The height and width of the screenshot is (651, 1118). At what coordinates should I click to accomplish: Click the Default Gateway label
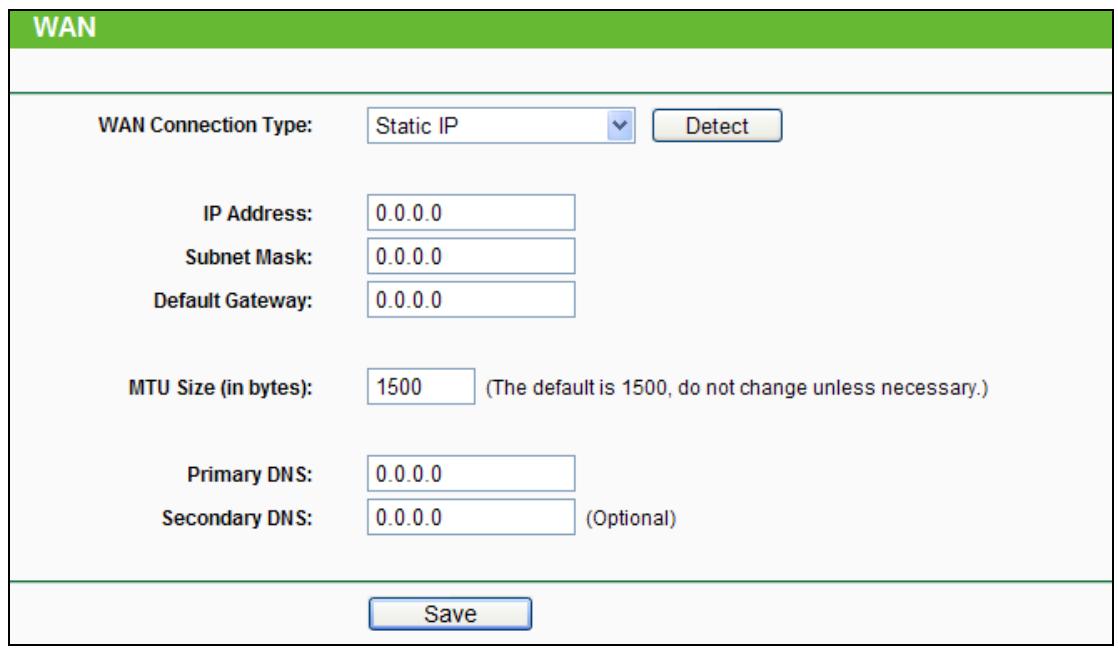click(x=233, y=301)
